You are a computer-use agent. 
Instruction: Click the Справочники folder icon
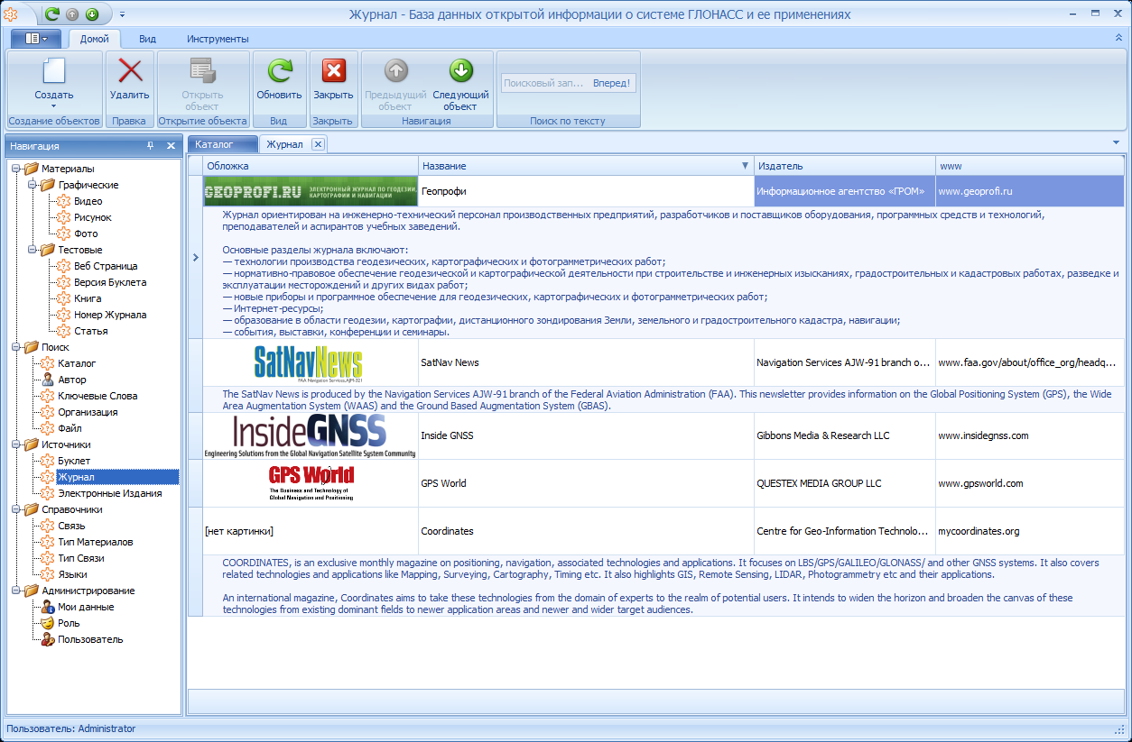point(31,509)
